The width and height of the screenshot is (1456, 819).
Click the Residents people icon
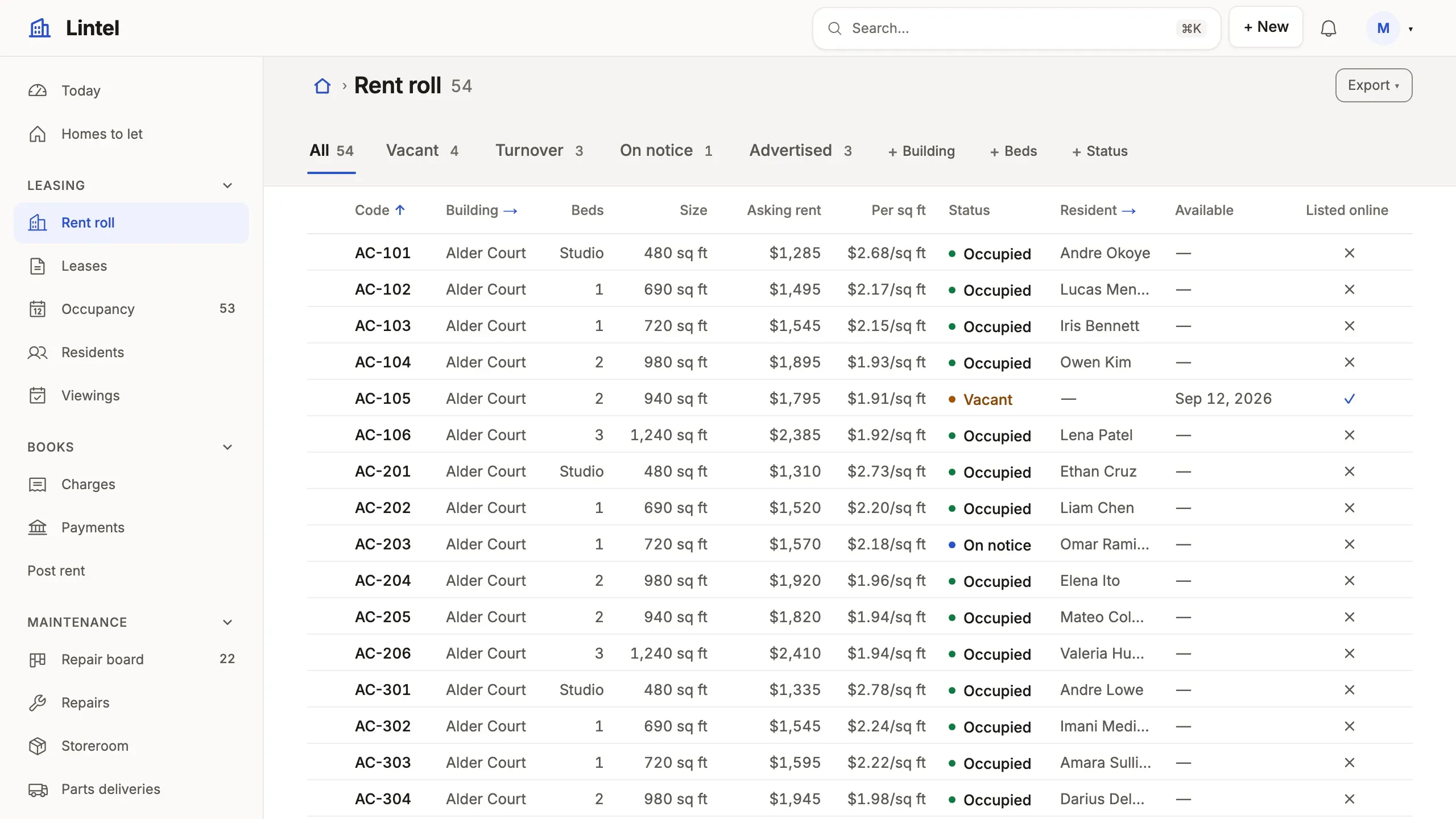tap(38, 352)
